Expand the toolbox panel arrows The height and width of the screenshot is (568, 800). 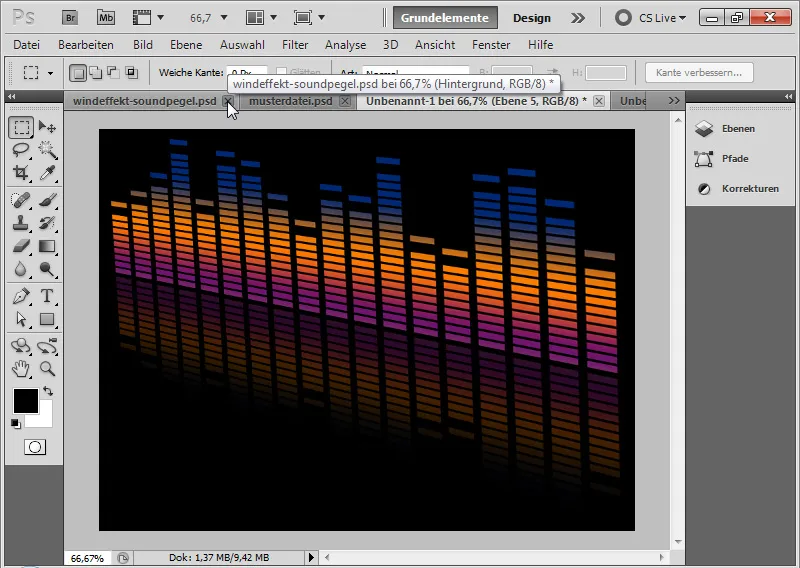coord(11,96)
